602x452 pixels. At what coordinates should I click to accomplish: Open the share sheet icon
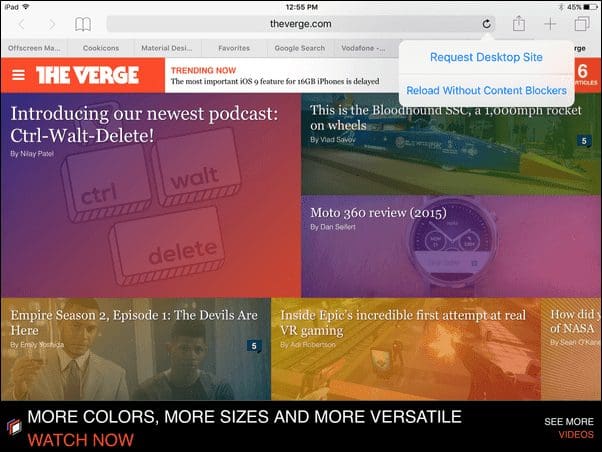(519, 23)
